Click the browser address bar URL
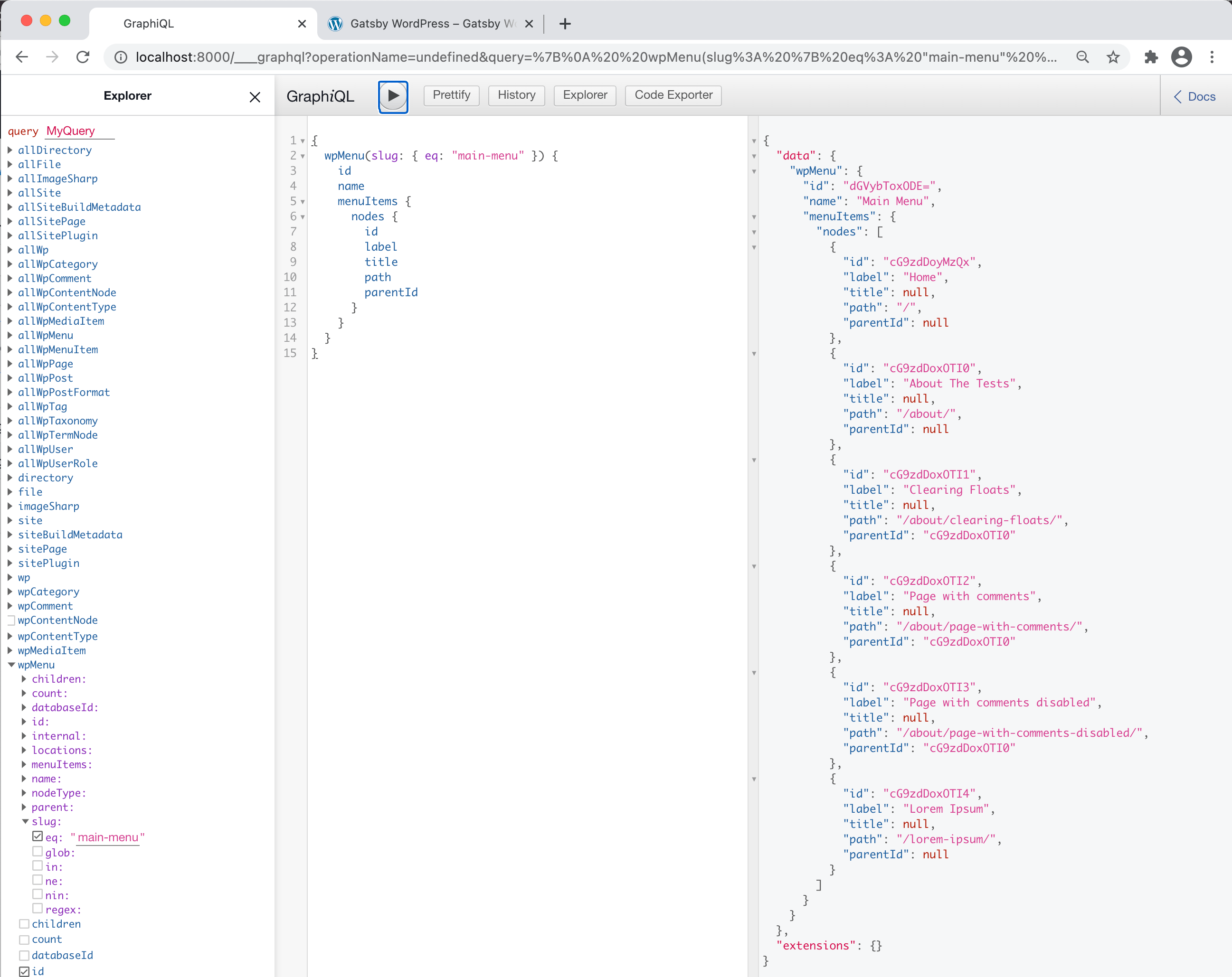Screen dimensions: 1232x977 click(596, 57)
